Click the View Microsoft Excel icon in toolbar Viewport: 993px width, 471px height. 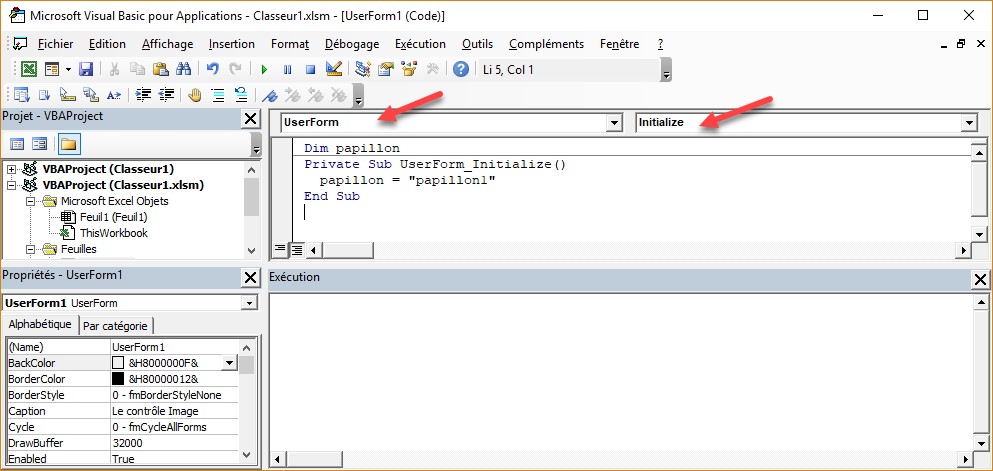[x=29, y=69]
